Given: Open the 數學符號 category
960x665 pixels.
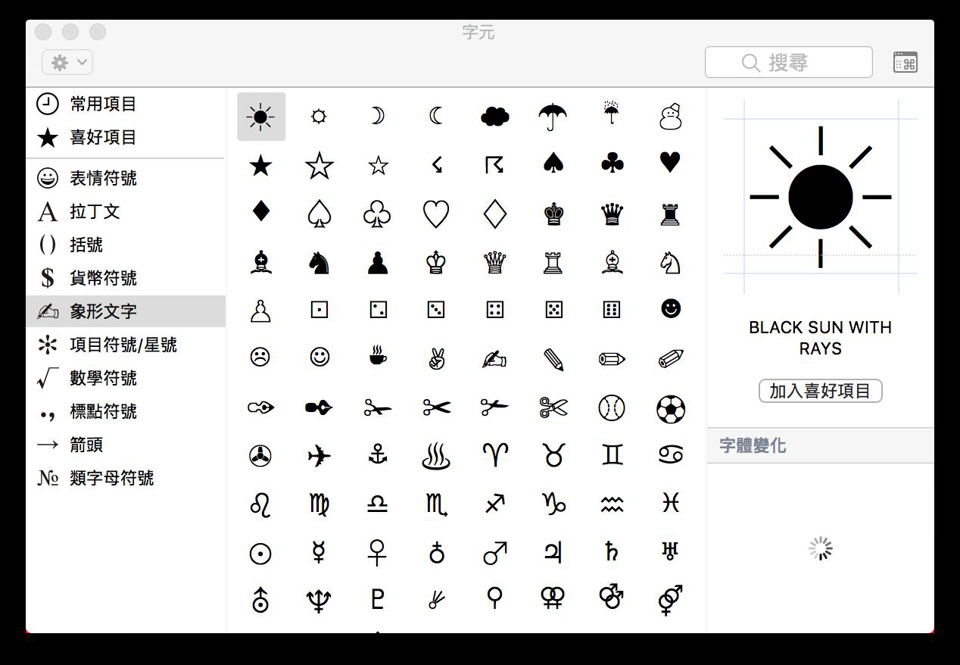Looking at the screenshot, I should [102, 378].
